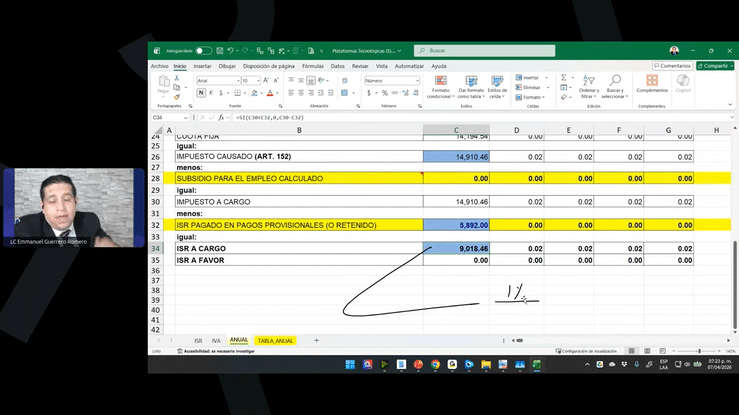The image size is (739, 415).
Task: Click the Compartir button
Action: (715, 66)
